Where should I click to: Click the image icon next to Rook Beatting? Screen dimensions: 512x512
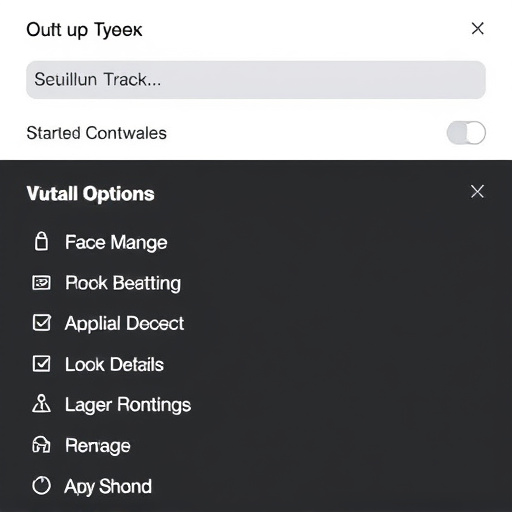point(41,283)
